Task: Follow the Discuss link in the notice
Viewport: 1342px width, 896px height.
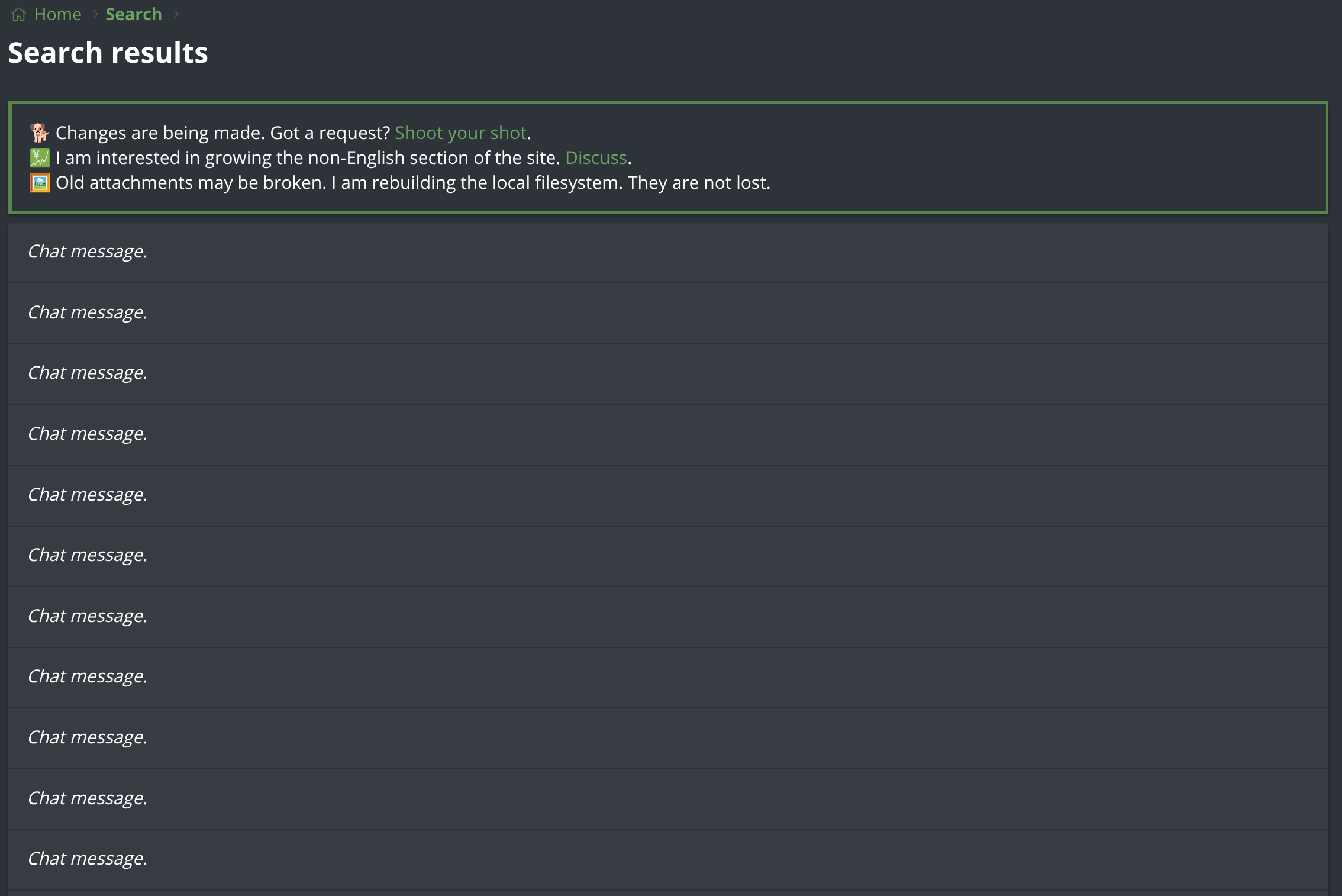Action: 595,157
